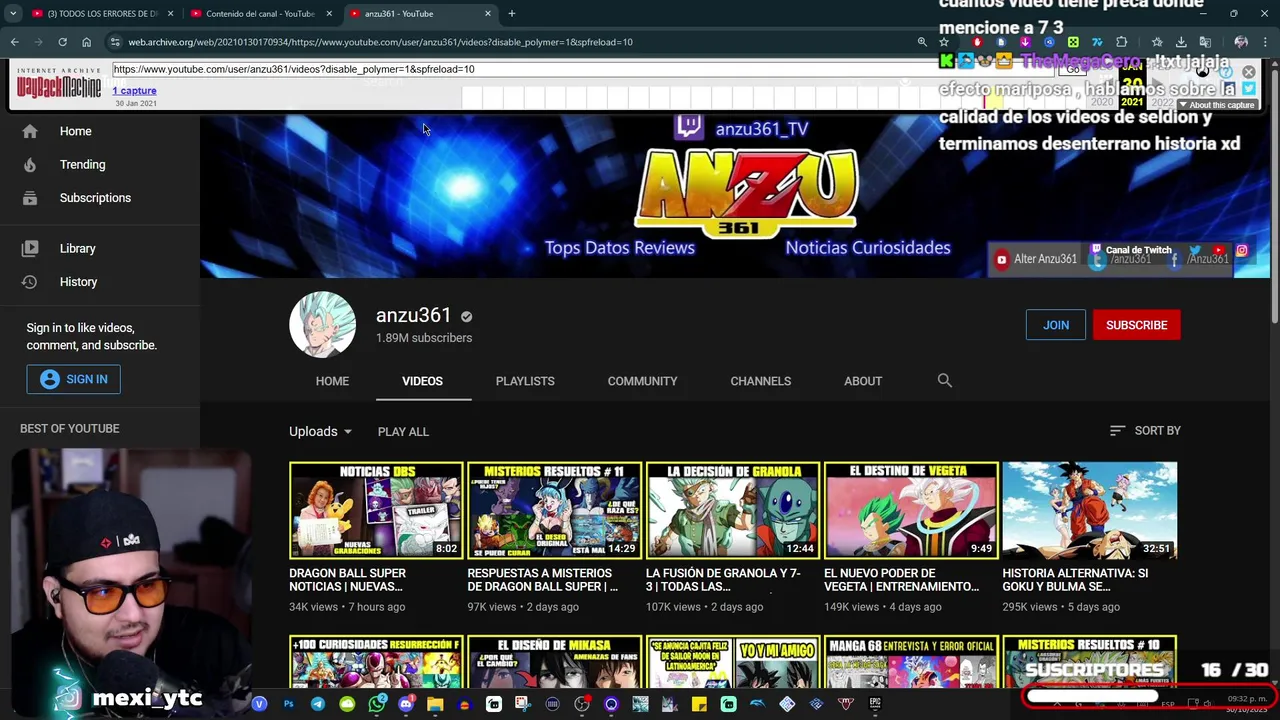Open the History clock icon
Screen dimensions: 1280x720
point(30,282)
